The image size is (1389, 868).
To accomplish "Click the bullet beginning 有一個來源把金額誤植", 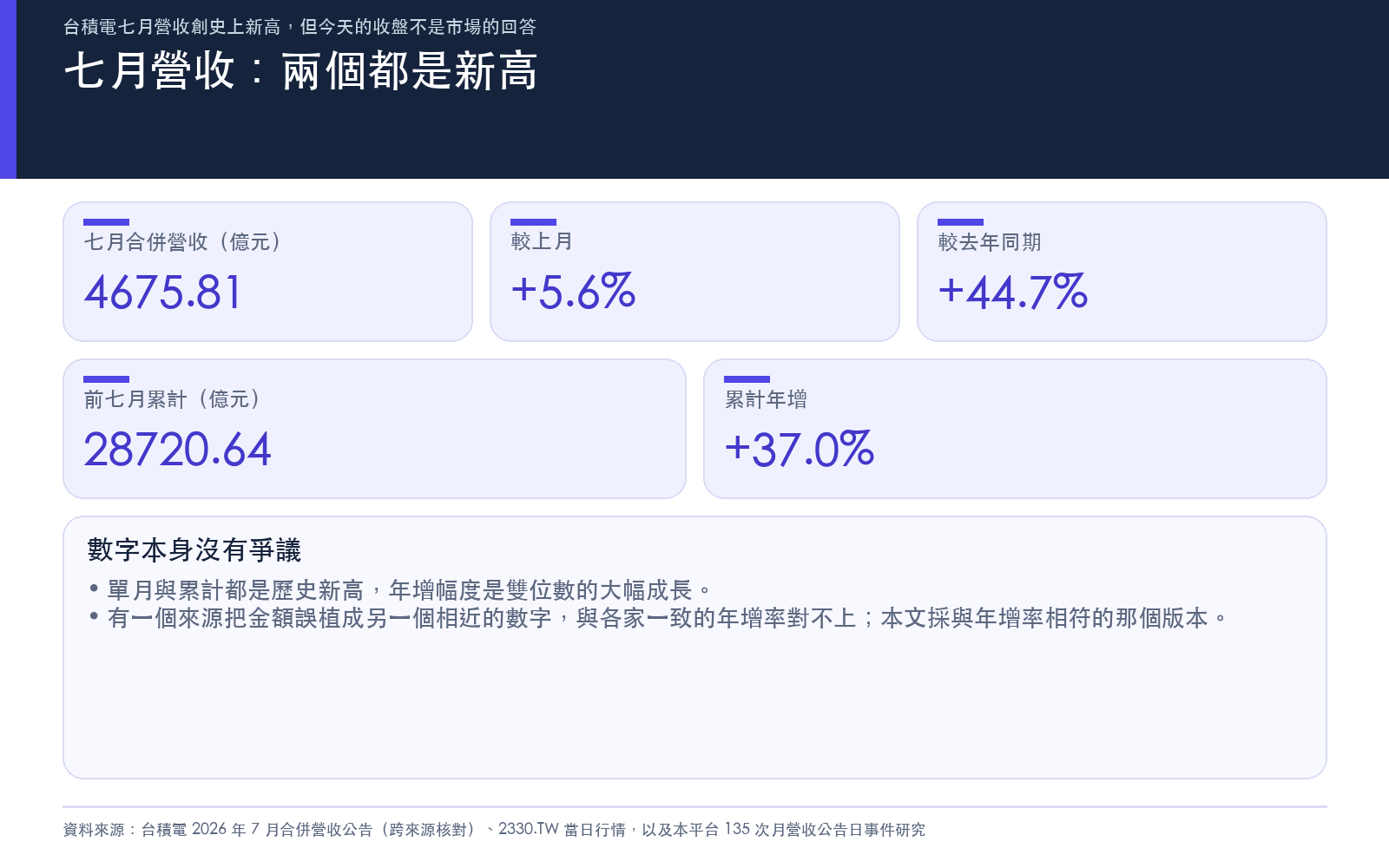I will click(x=658, y=618).
